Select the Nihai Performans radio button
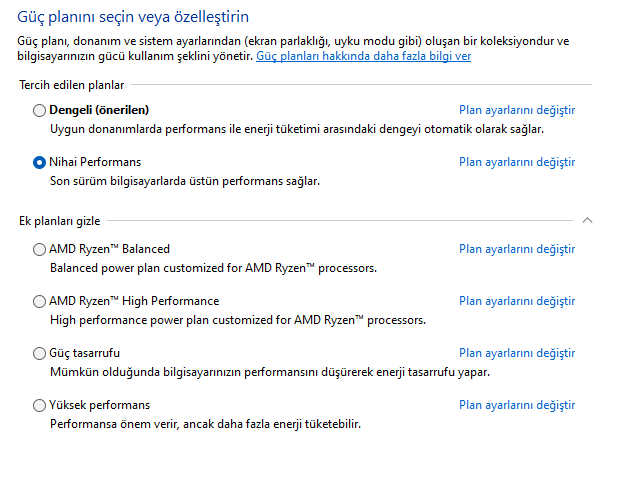 pyautogui.click(x=39, y=163)
